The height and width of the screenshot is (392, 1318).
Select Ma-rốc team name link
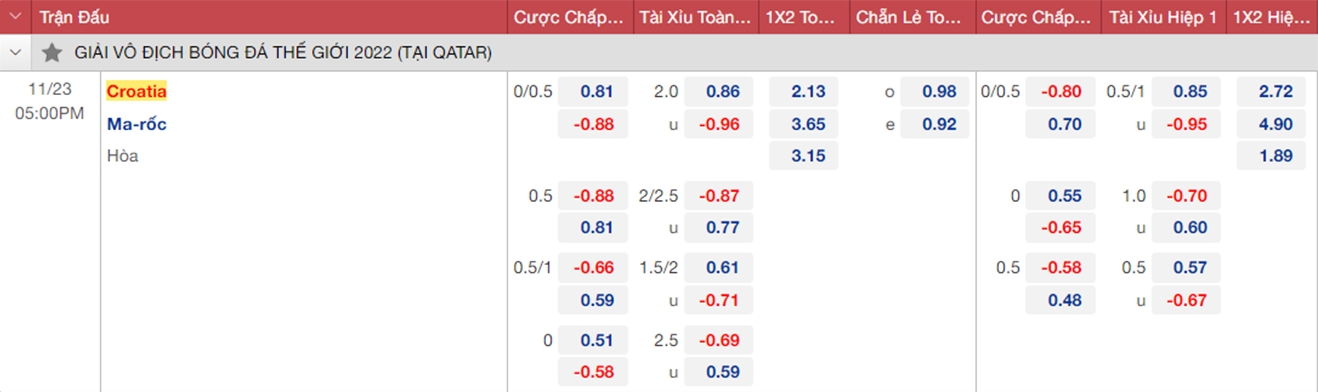click(137, 124)
